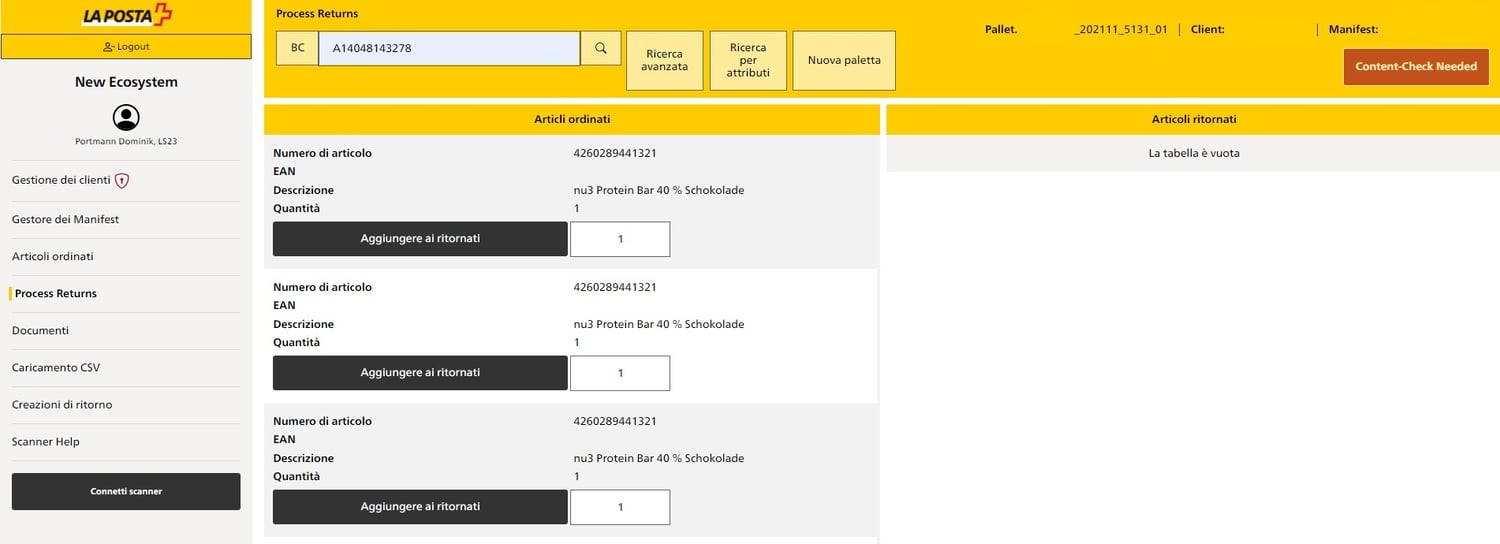The height and width of the screenshot is (544, 1500).
Task: Open Documenti section
Action: (40, 330)
